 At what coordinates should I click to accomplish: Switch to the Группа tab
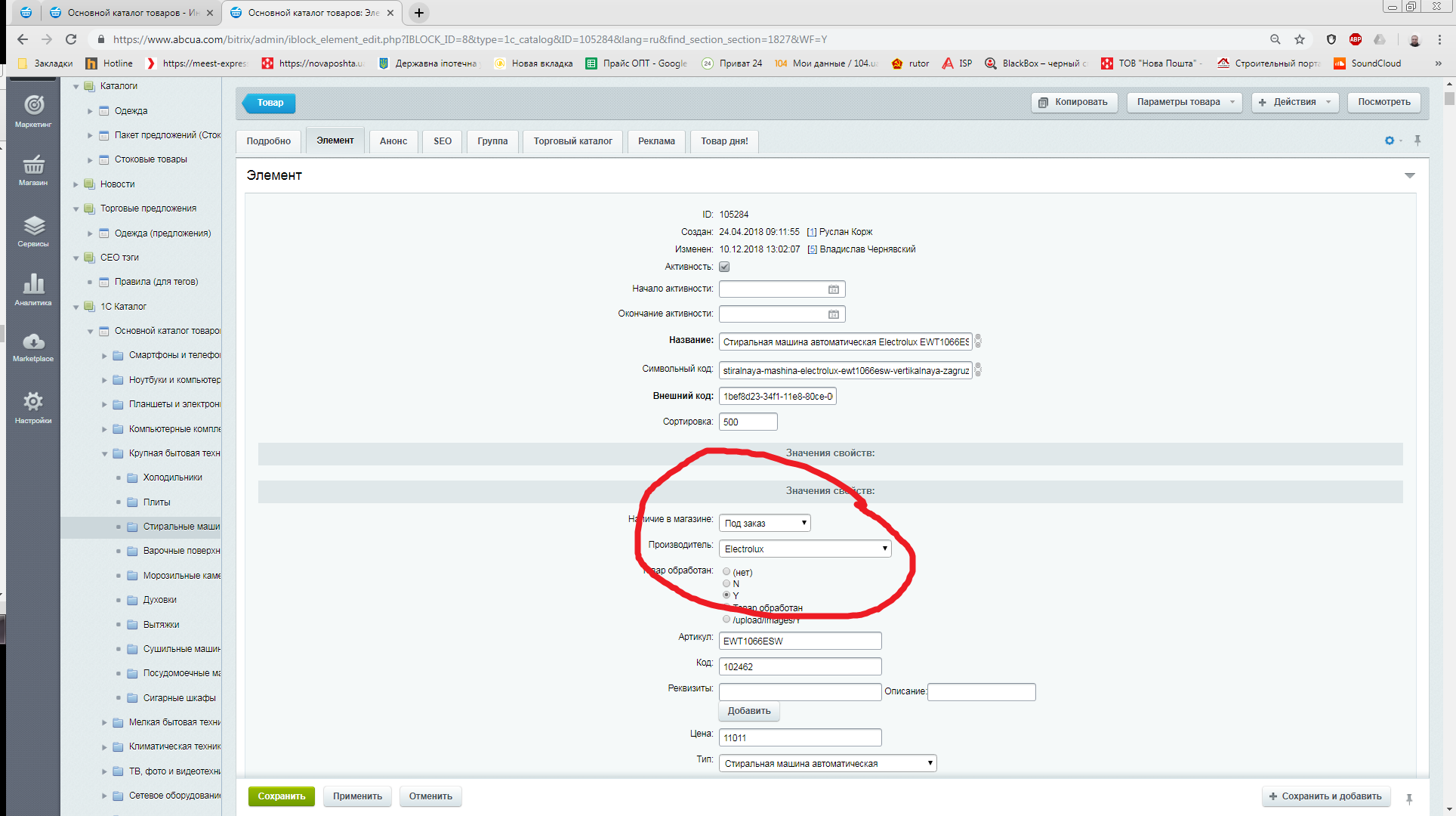492,141
